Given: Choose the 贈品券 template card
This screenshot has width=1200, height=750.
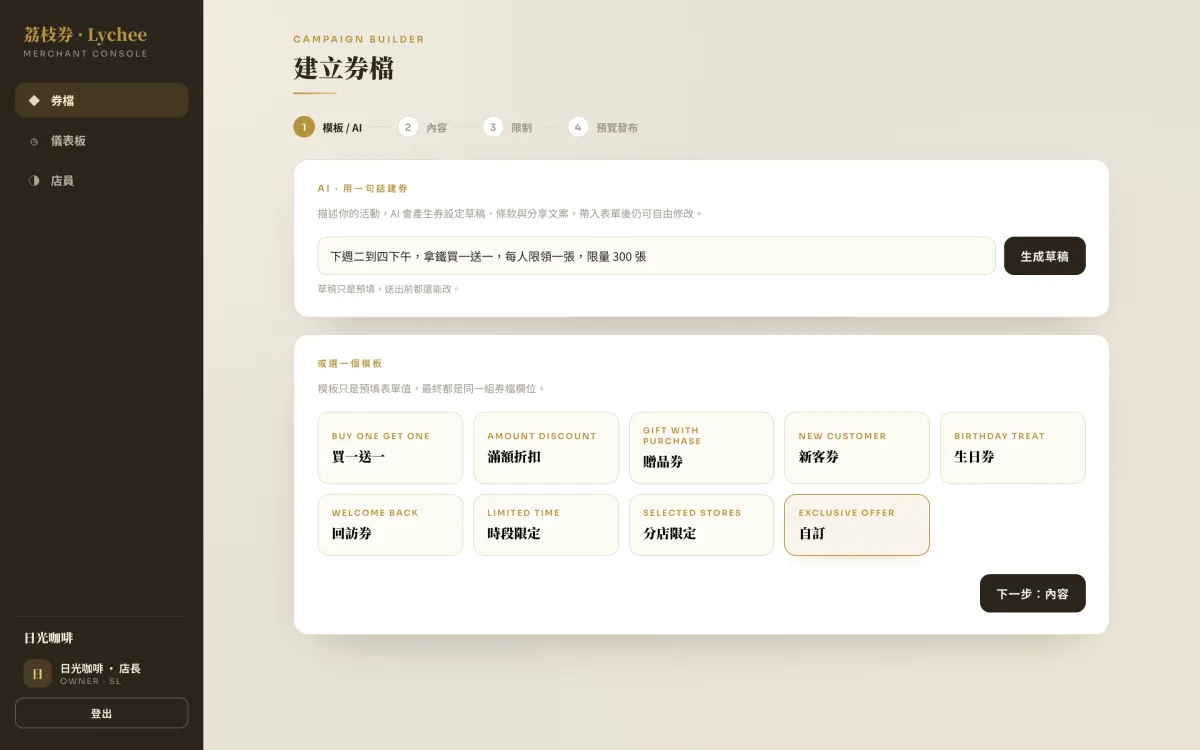Looking at the screenshot, I should 701,448.
